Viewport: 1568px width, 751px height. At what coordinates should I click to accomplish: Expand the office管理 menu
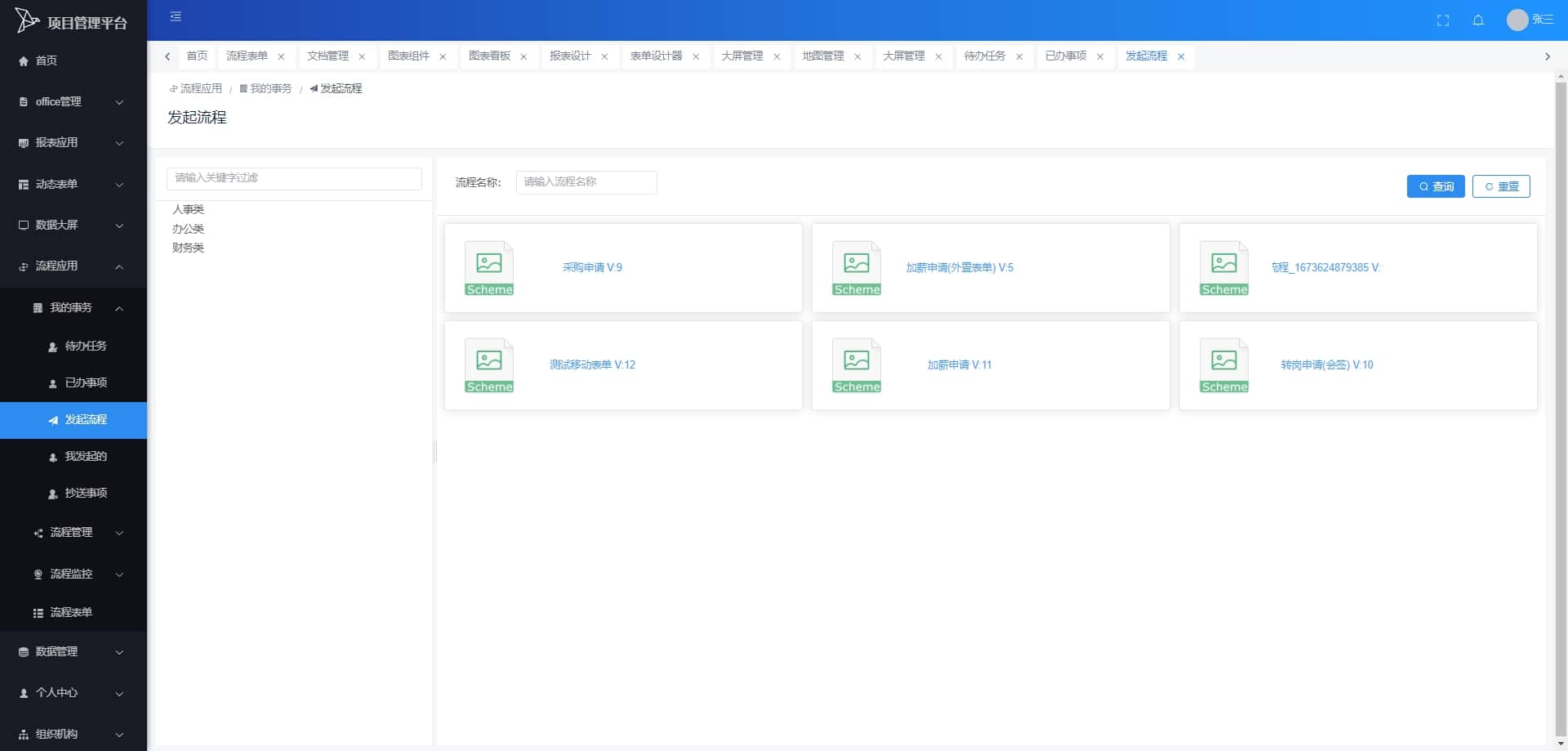coord(73,102)
